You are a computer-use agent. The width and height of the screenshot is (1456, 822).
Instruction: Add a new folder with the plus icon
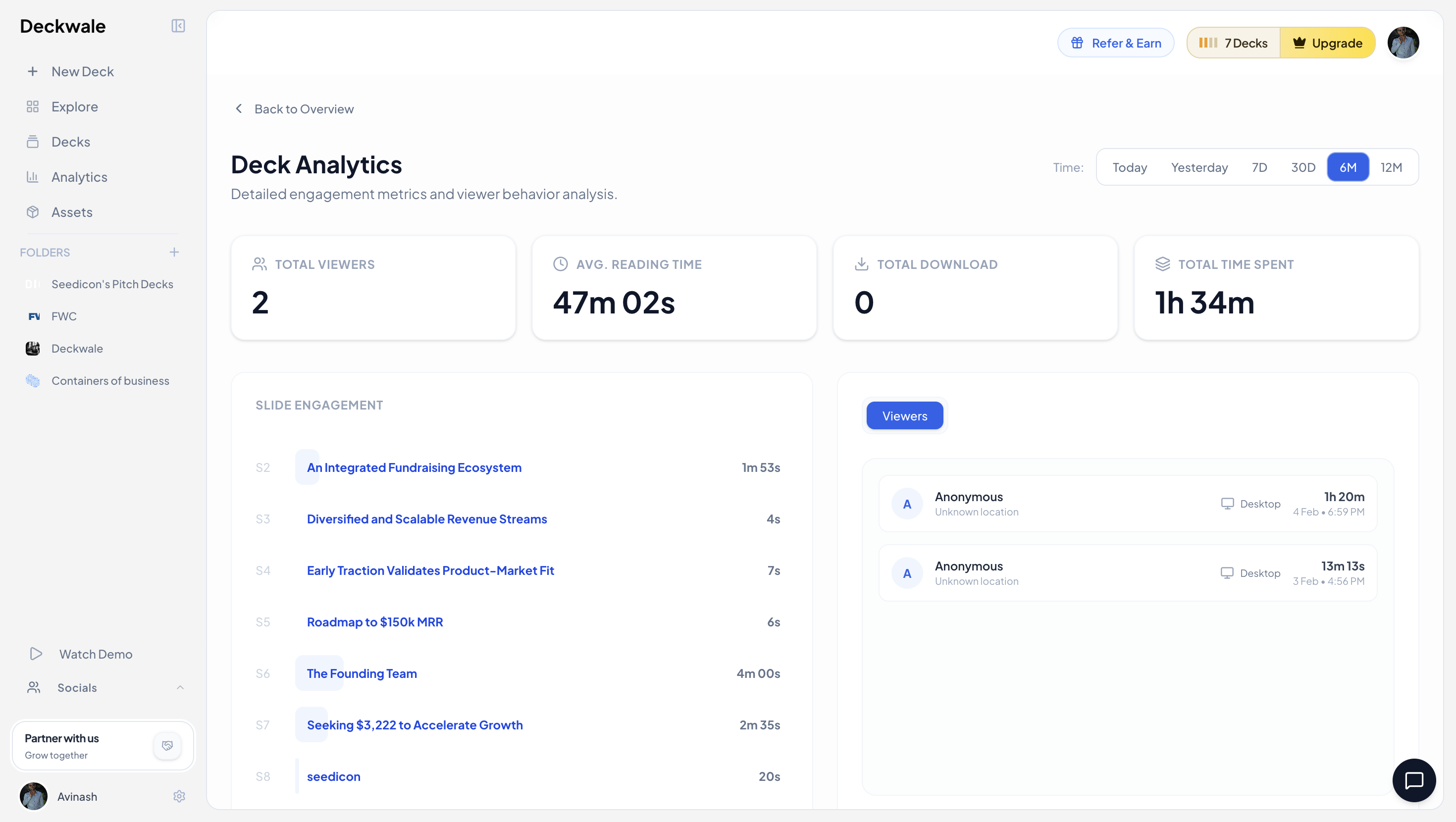point(175,252)
